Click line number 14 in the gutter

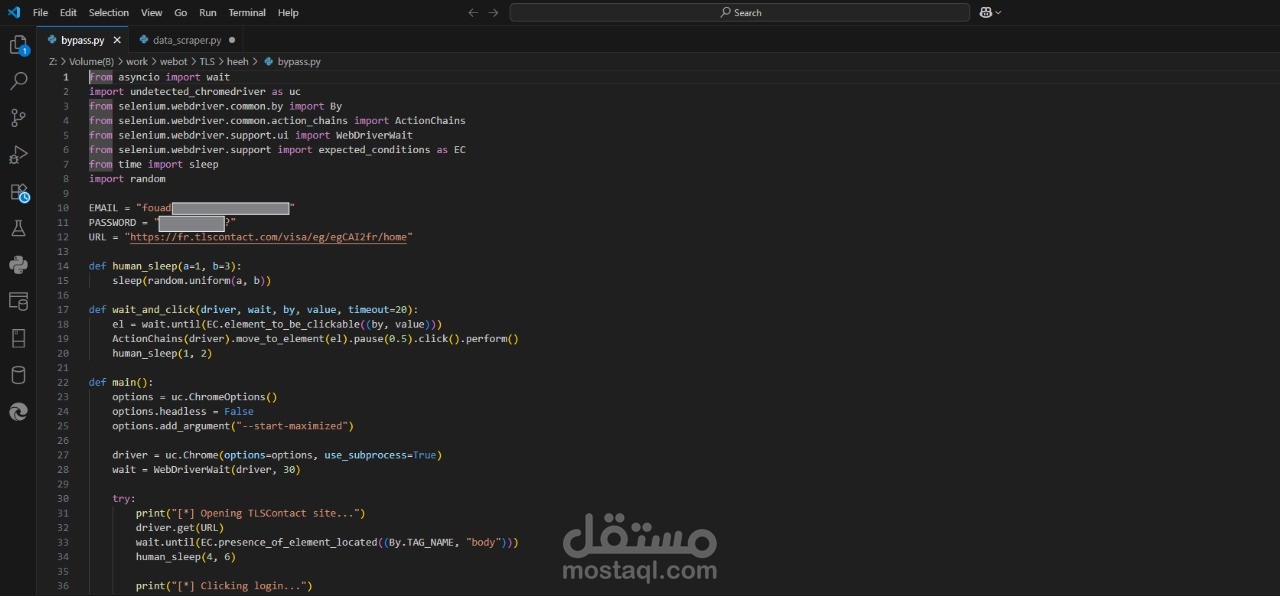63,266
